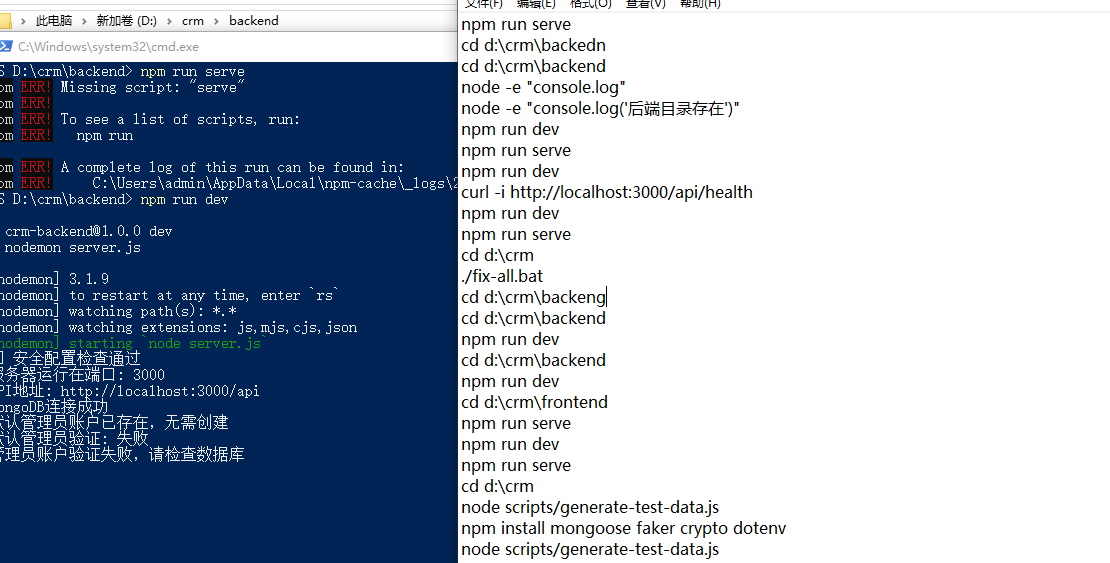Click the 'cd d:\crm' line above ./fix-all.bat
The image size is (1110, 563).
tap(497, 256)
